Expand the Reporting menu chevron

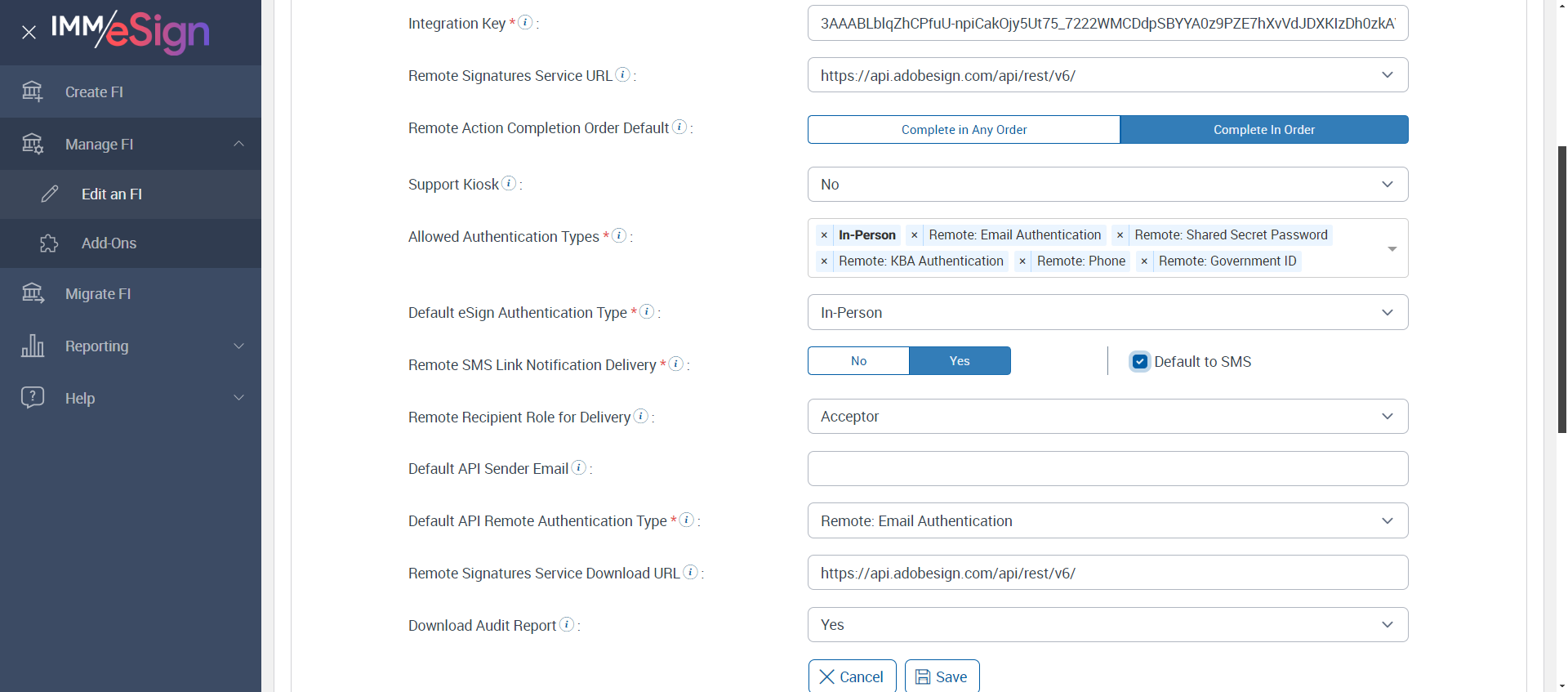click(238, 346)
